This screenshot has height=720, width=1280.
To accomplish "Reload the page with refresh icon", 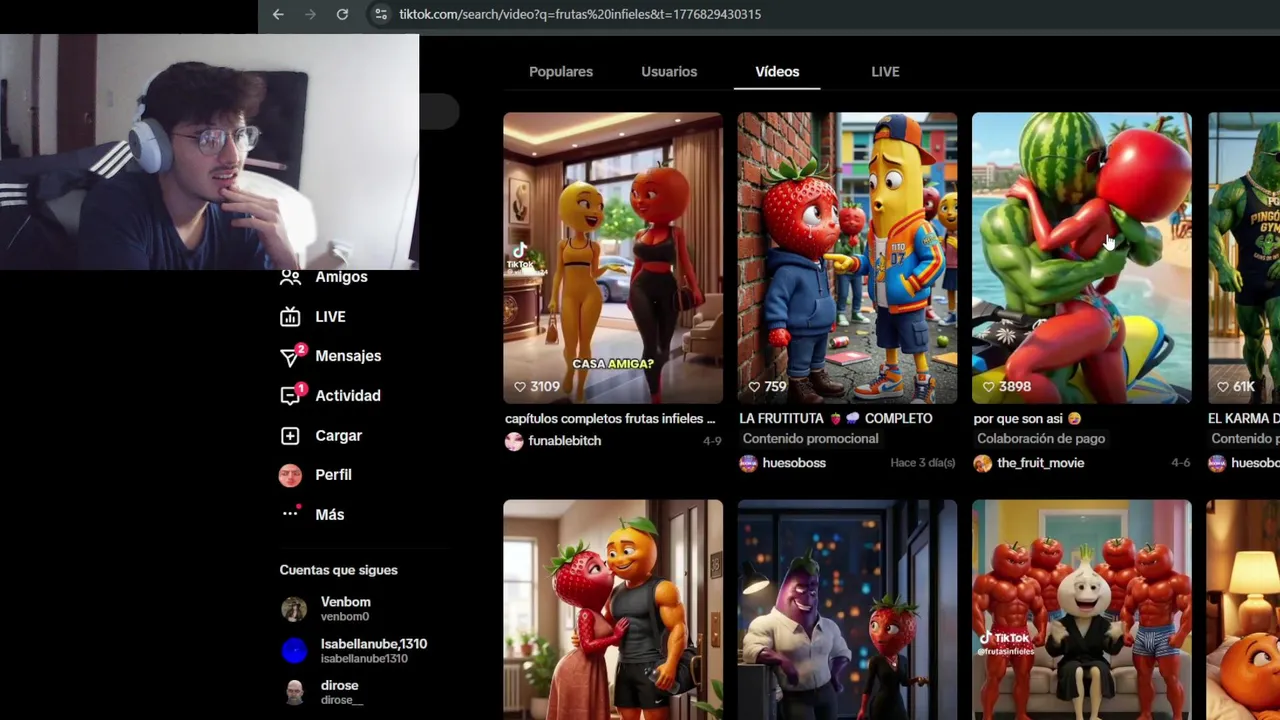I will tap(342, 14).
